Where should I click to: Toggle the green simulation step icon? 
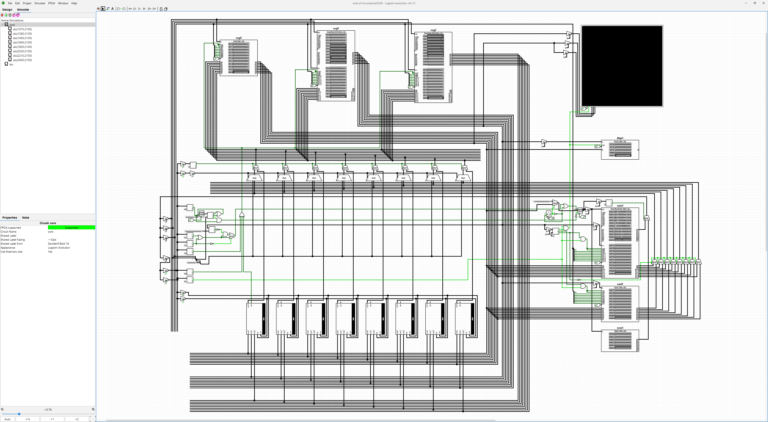6,15
